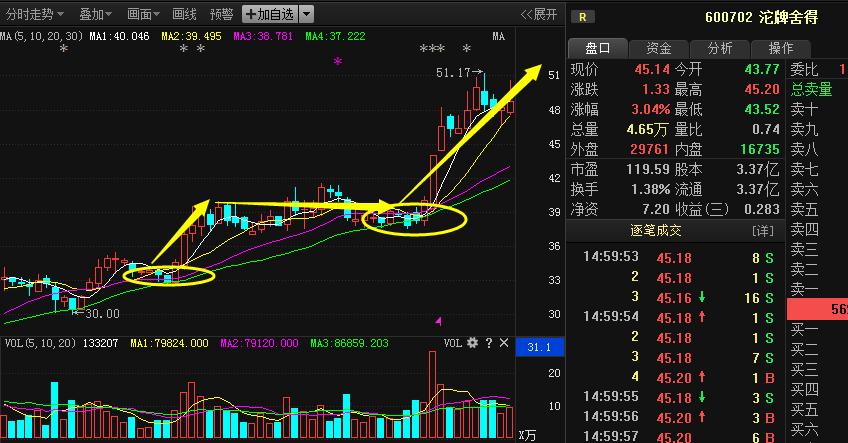
Task: Click the MA1:40.046 moving average label
Action: [x=119, y=36]
